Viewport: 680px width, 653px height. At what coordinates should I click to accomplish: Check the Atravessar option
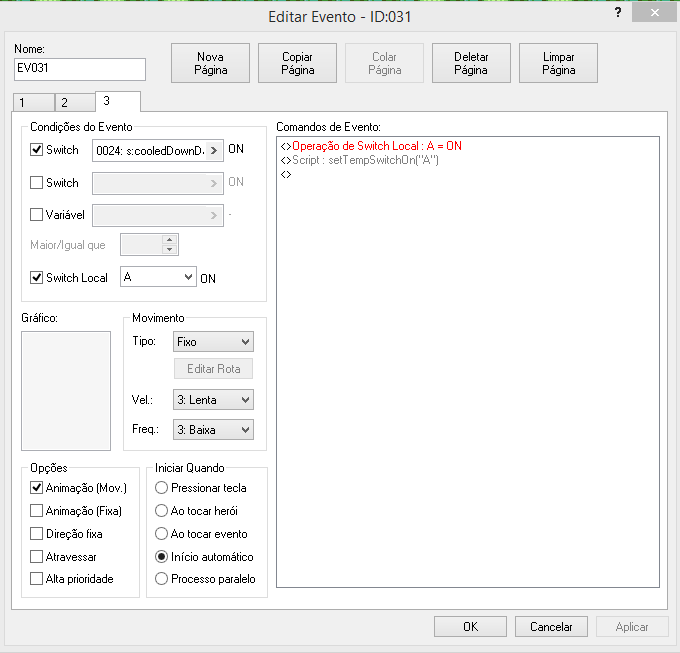tap(37, 556)
